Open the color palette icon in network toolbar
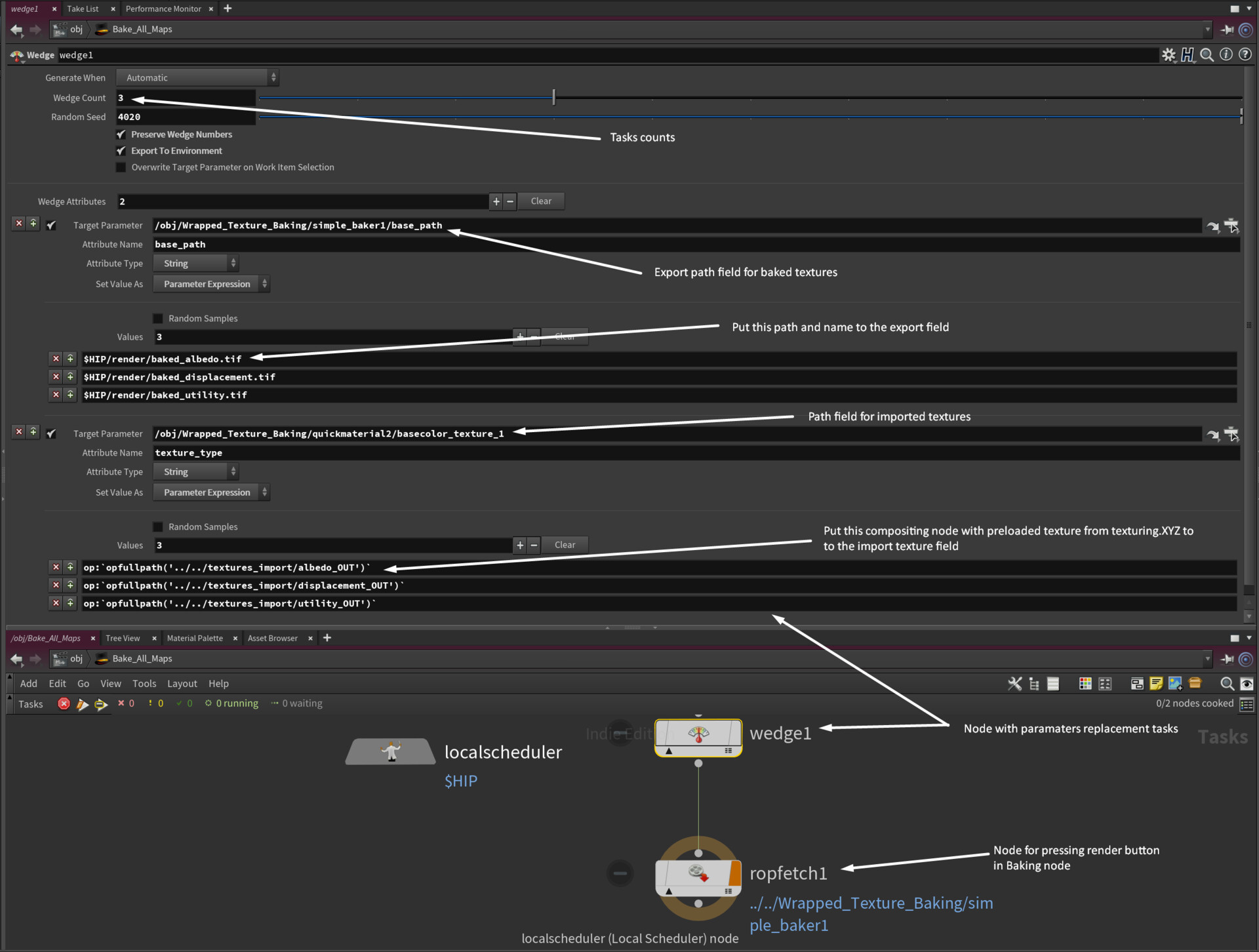The height and width of the screenshot is (952, 1259). [x=1085, y=684]
